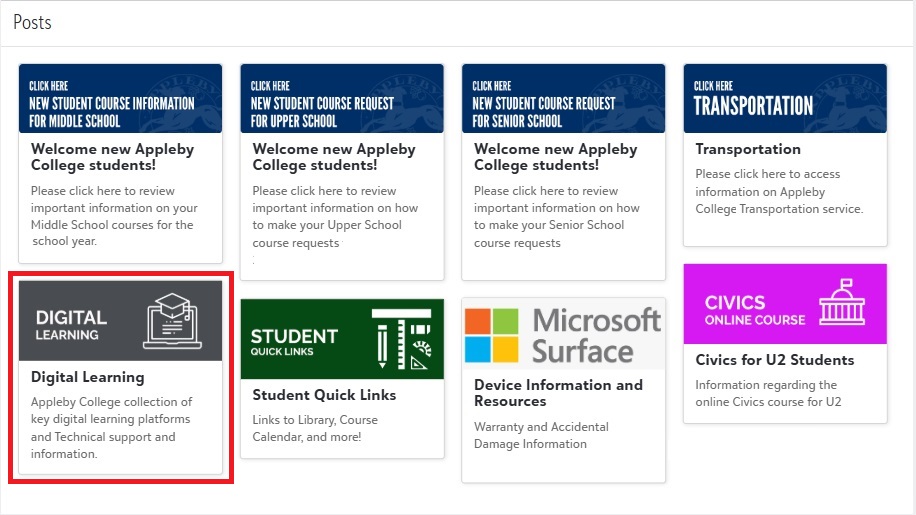Open the Digital Learning post title
This screenshot has height=515, width=916.
88,377
